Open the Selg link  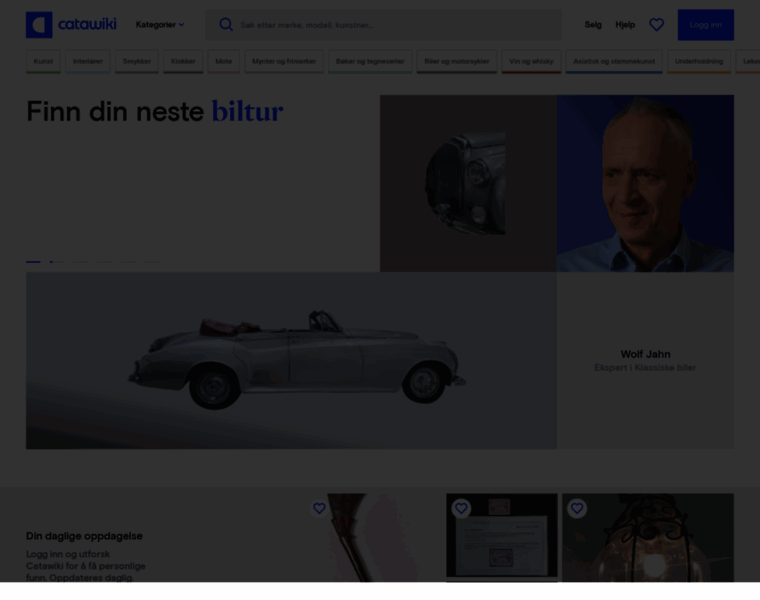[593, 25]
